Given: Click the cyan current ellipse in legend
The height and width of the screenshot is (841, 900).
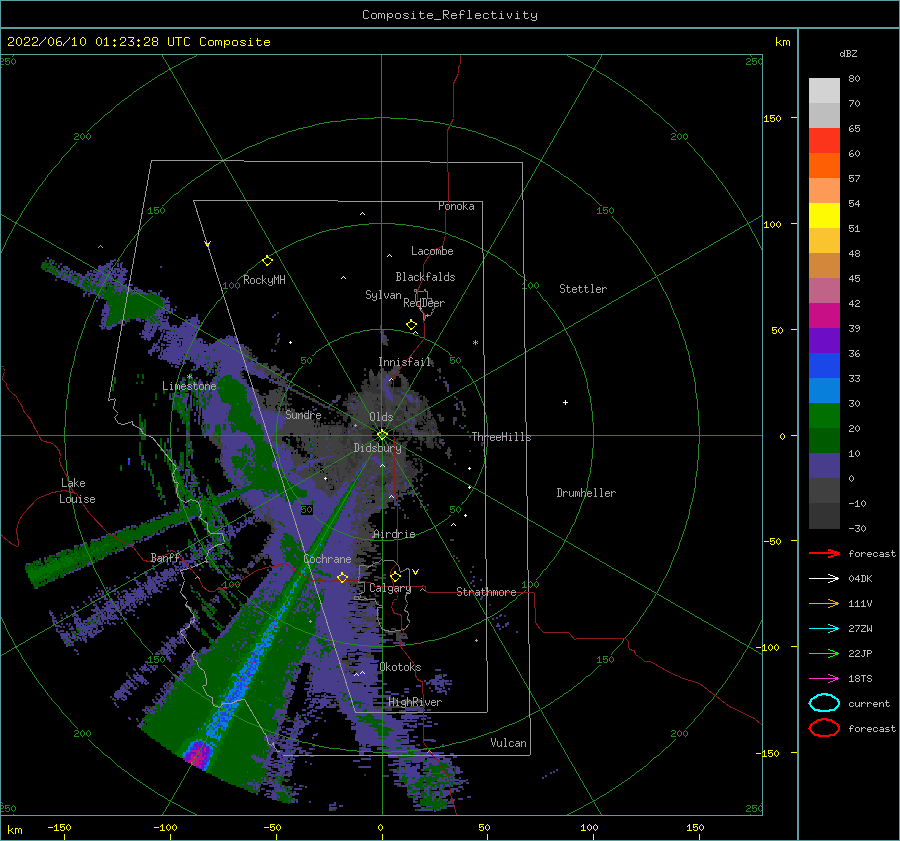Looking at the screenshot, I should pos(824,703).
